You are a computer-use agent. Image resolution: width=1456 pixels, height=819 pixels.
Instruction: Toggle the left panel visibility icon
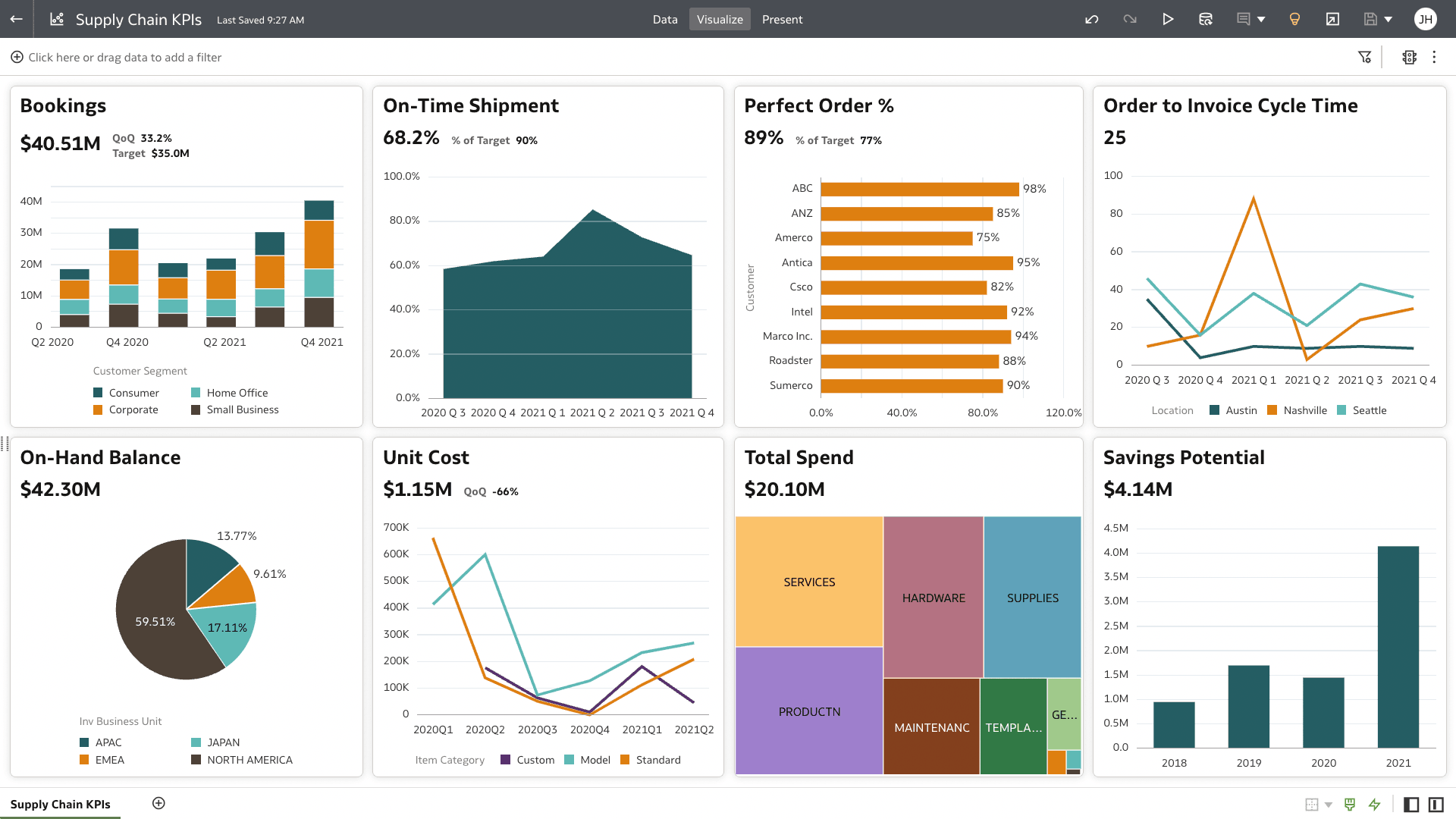coord(1411,804)
